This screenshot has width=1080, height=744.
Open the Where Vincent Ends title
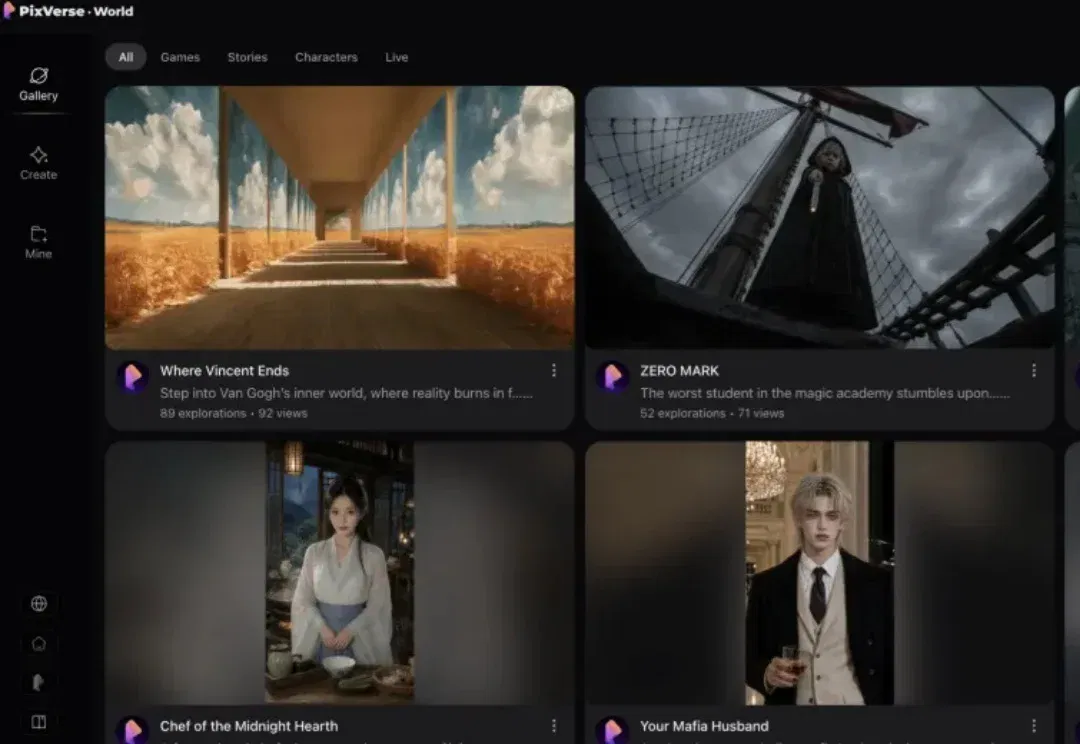coord(225,371)
